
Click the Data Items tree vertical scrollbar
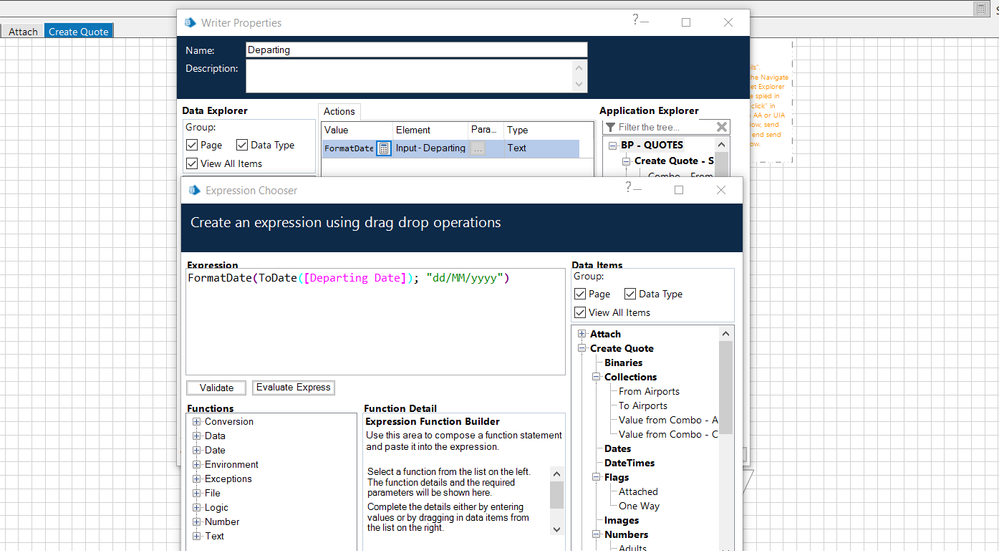726,390
